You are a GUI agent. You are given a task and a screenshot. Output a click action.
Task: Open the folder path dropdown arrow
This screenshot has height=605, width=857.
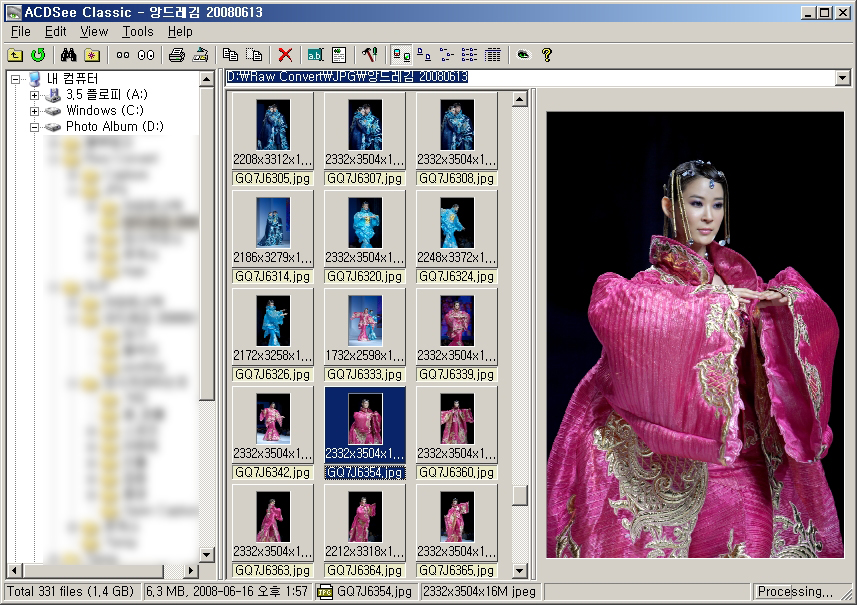click(x=843, y=78)
